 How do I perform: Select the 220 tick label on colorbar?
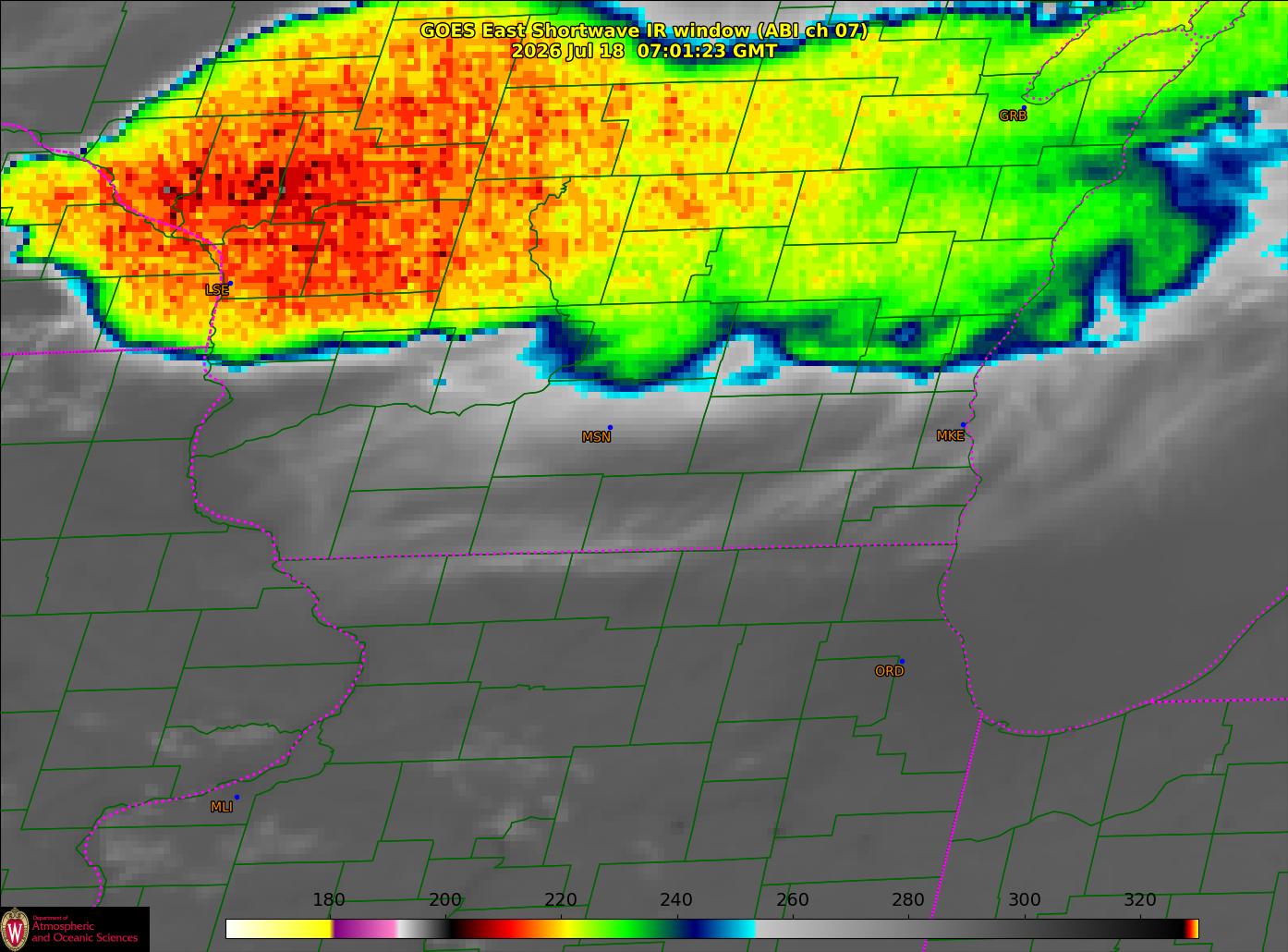click(x=561, y=900)
